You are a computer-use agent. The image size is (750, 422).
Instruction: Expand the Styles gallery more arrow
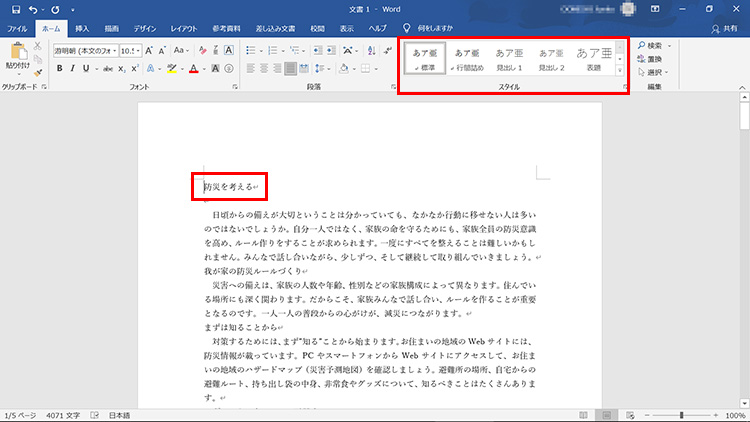(619, 71)
